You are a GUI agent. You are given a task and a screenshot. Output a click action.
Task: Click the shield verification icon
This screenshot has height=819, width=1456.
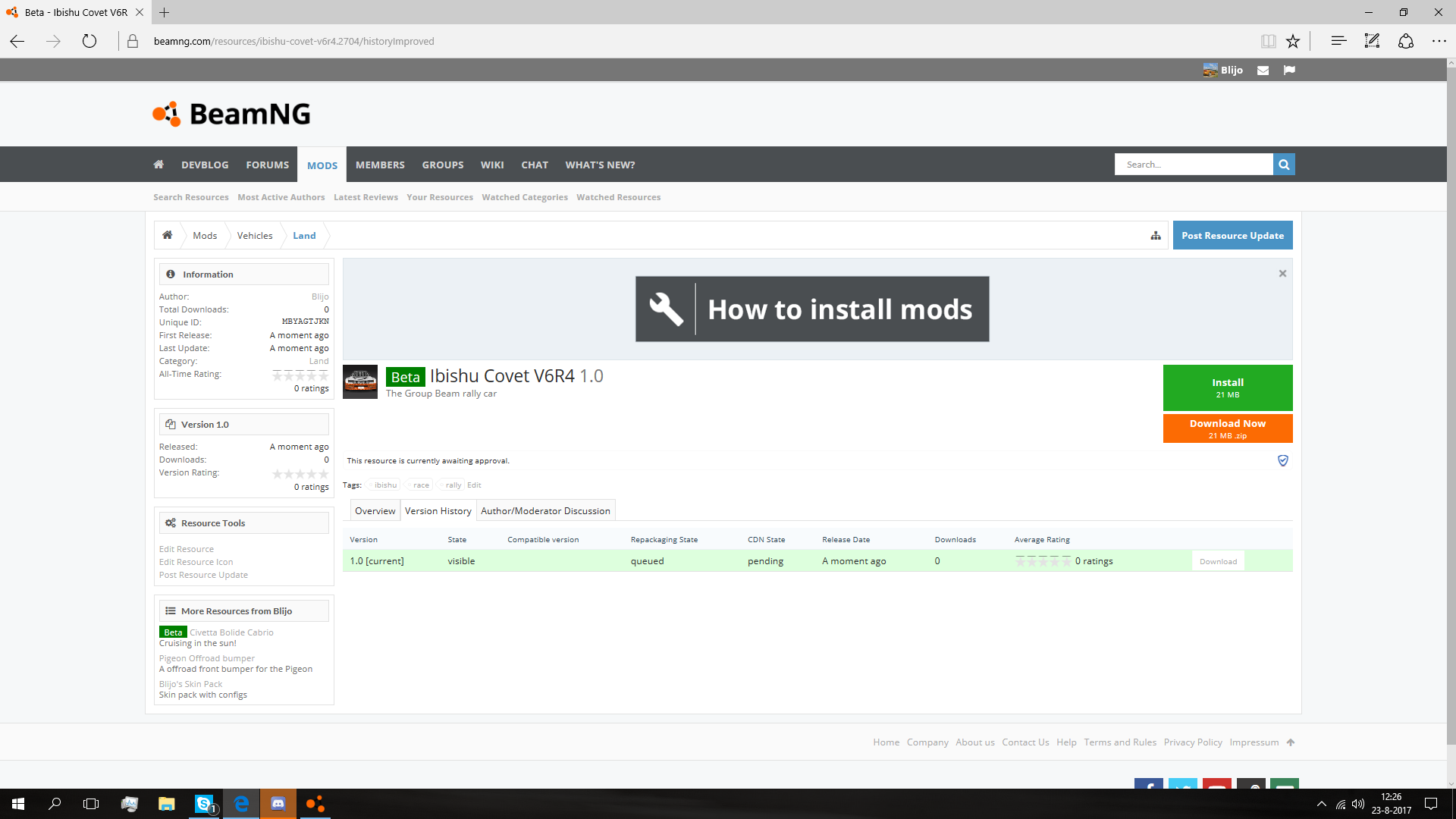coord(1283,460)
